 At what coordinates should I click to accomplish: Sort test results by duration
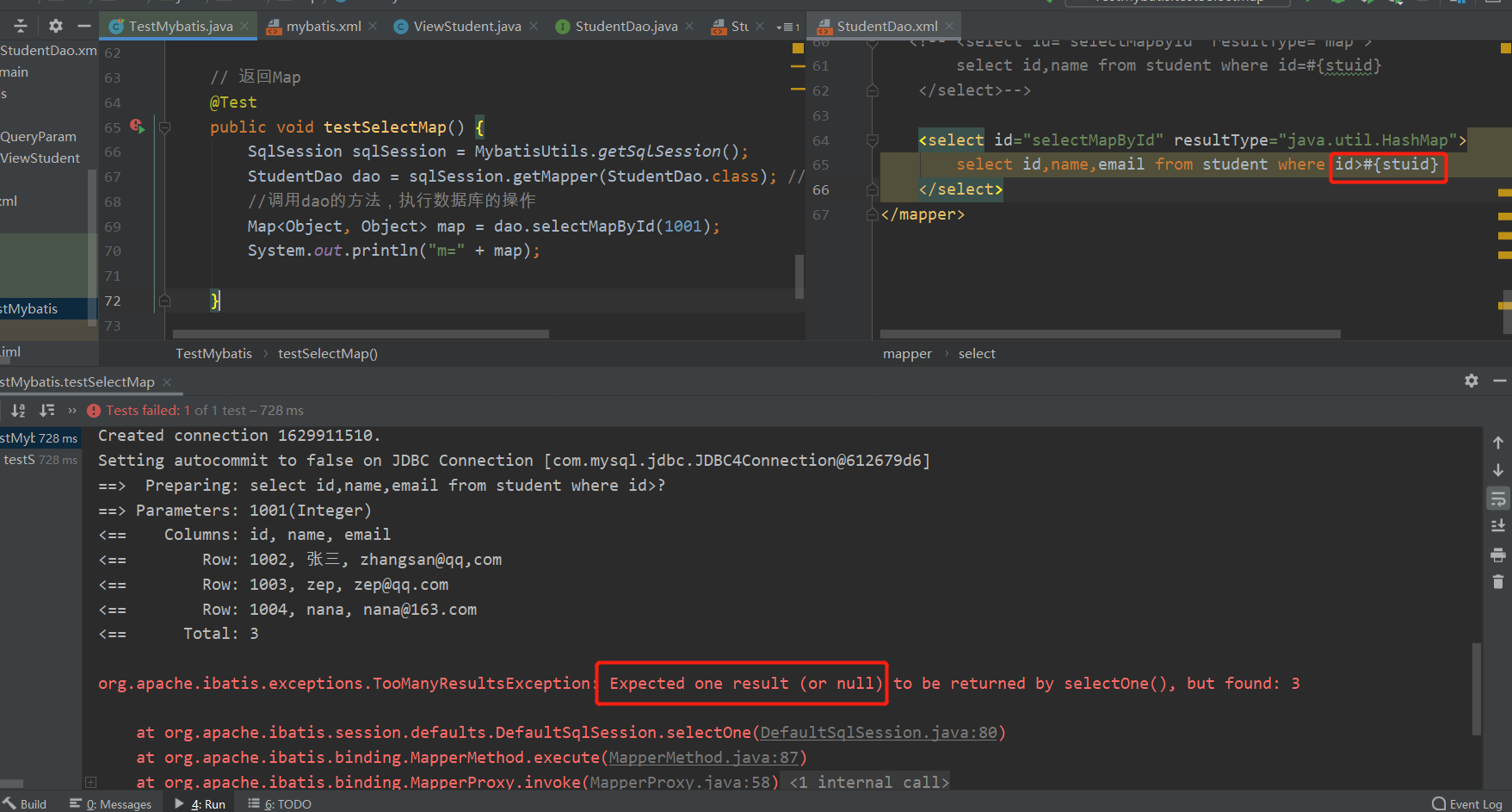point(47,411)
